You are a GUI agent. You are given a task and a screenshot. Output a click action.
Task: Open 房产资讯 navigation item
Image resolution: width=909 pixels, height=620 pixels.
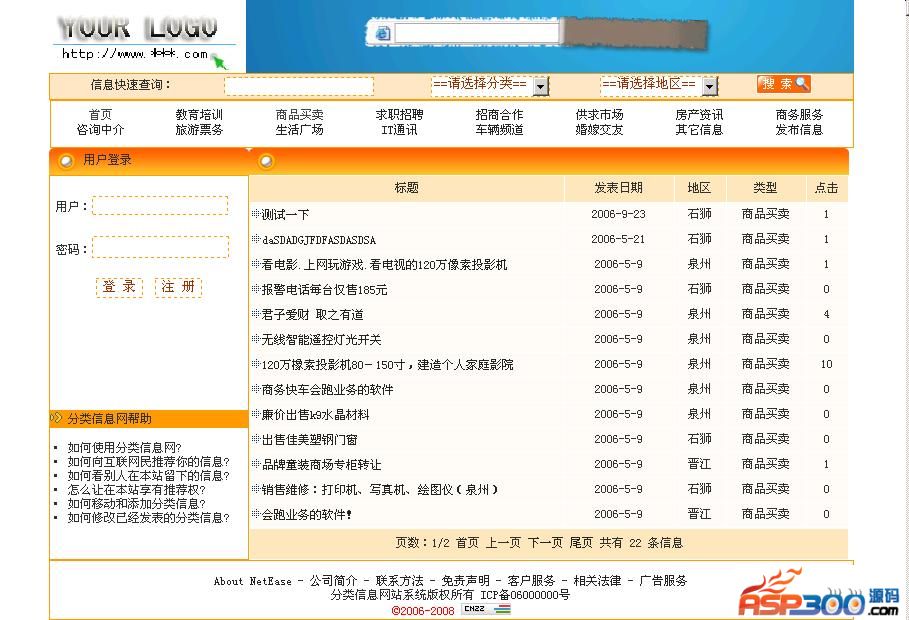tap(699, 115)
